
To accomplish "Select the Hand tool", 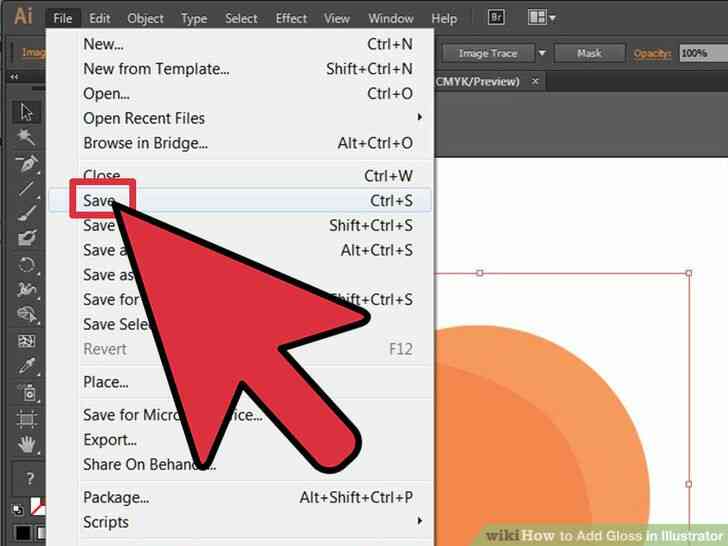I will pyautogui.click(x=26, y=445).
